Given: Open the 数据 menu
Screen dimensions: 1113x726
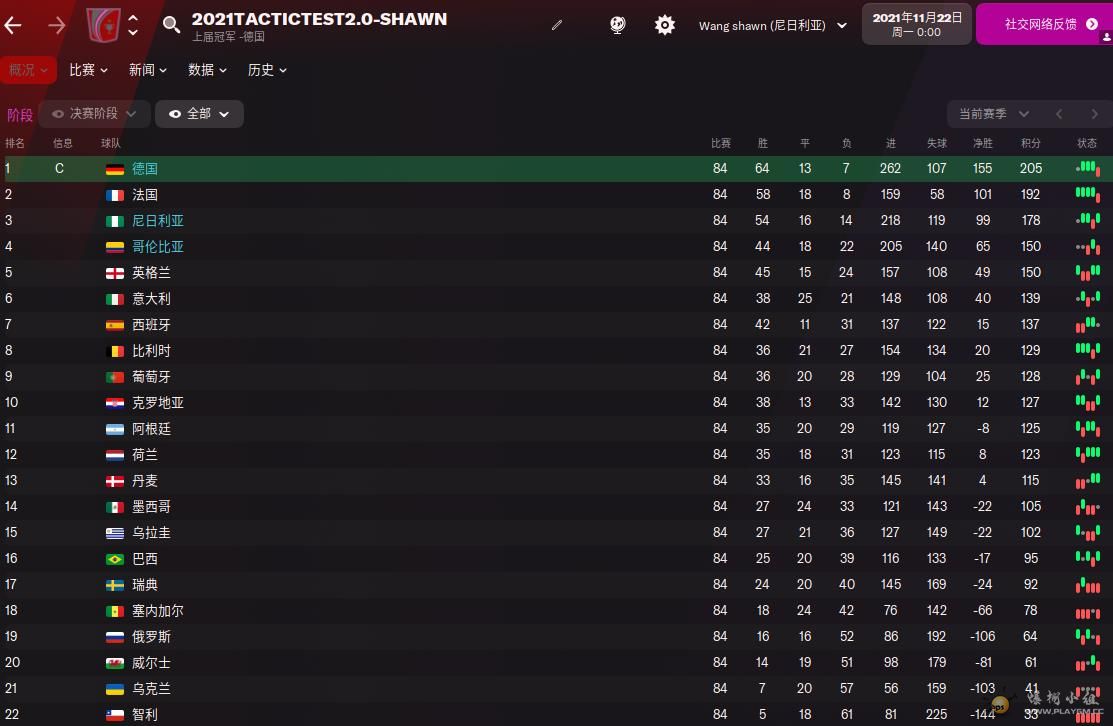Looking at the screenshot, I should click(x=207, y=70).
